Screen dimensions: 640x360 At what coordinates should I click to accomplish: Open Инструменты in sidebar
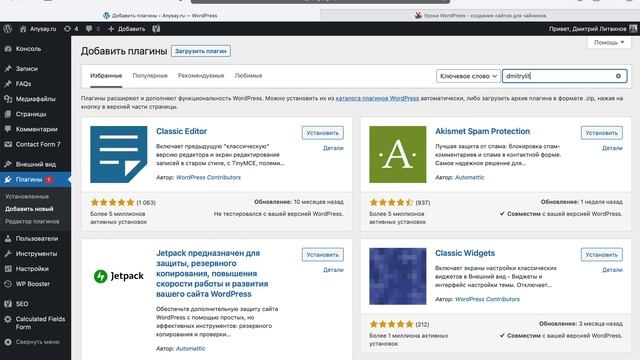coord(36,253)
